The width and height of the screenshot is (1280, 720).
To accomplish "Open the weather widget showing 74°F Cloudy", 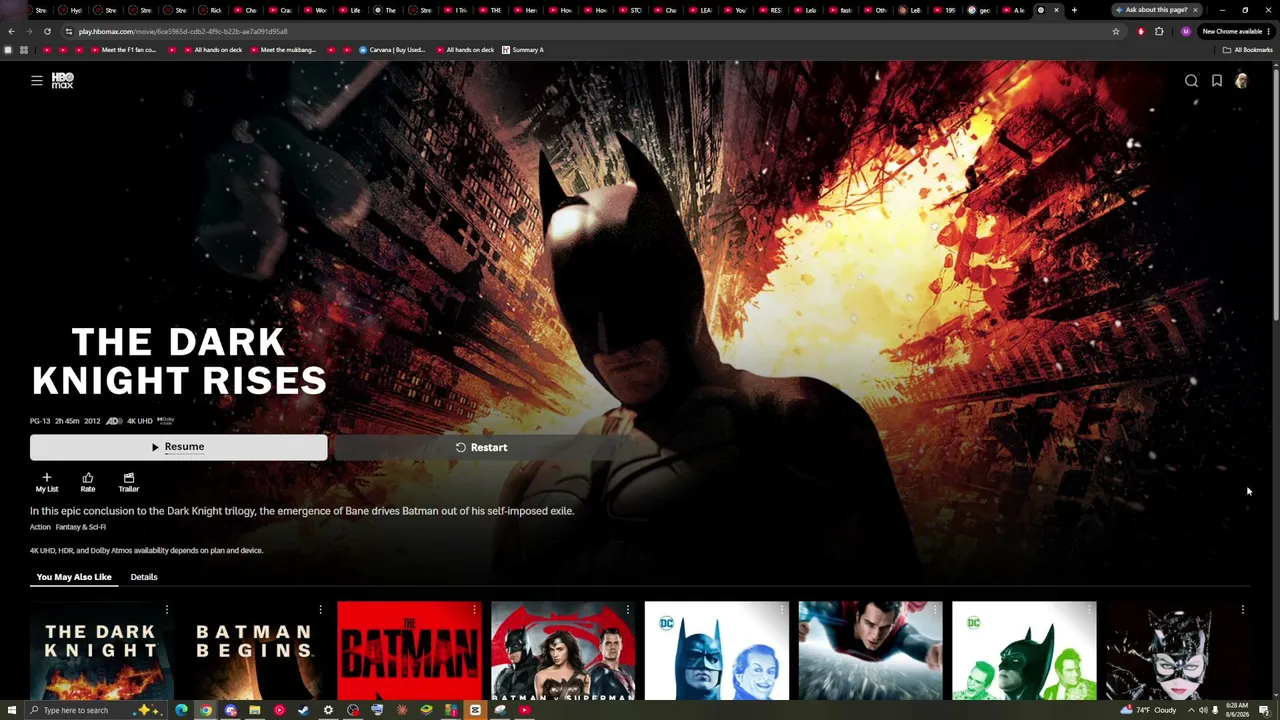I will [1150, 710].
